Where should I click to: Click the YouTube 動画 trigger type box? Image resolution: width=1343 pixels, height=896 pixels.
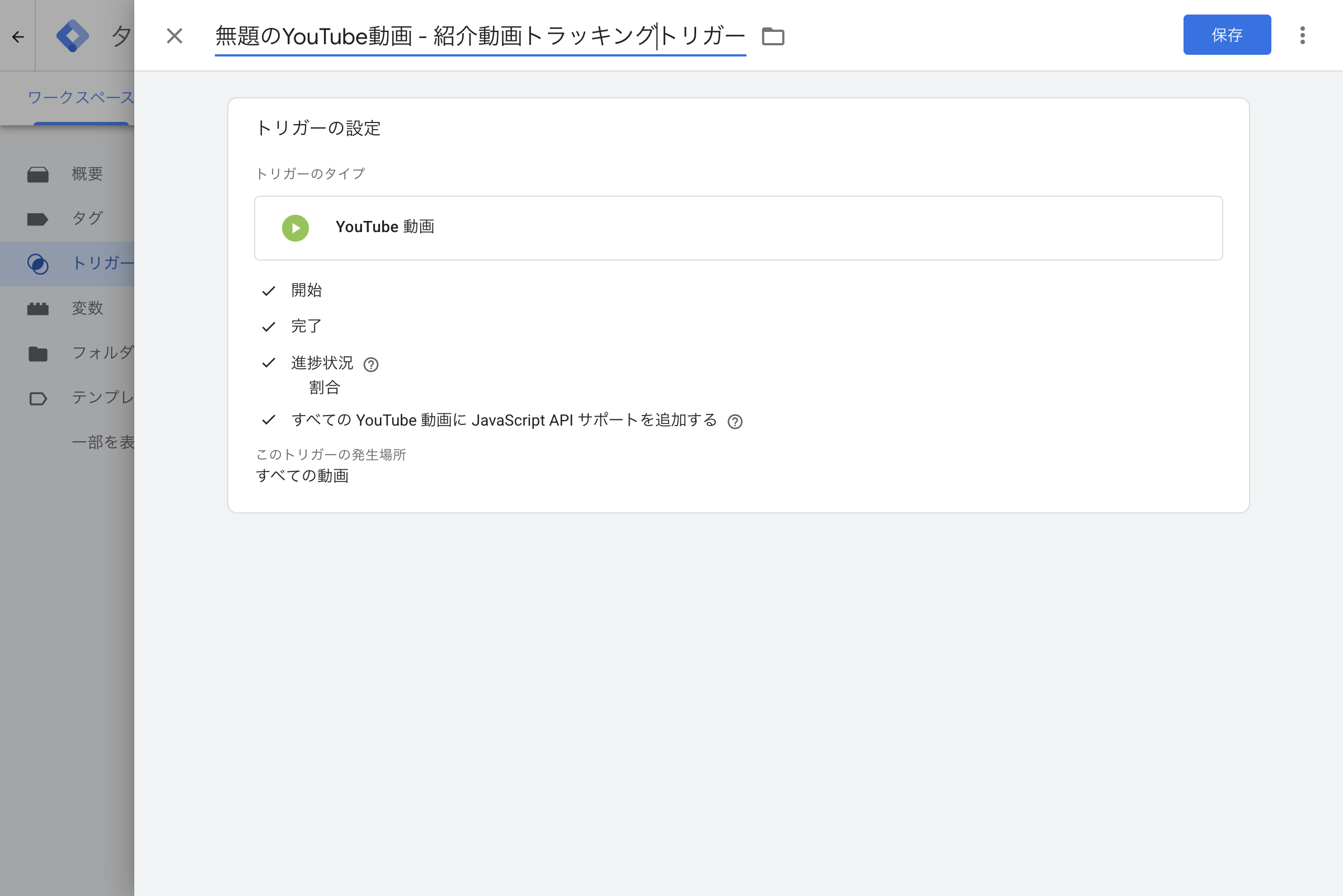click(738, 228)
